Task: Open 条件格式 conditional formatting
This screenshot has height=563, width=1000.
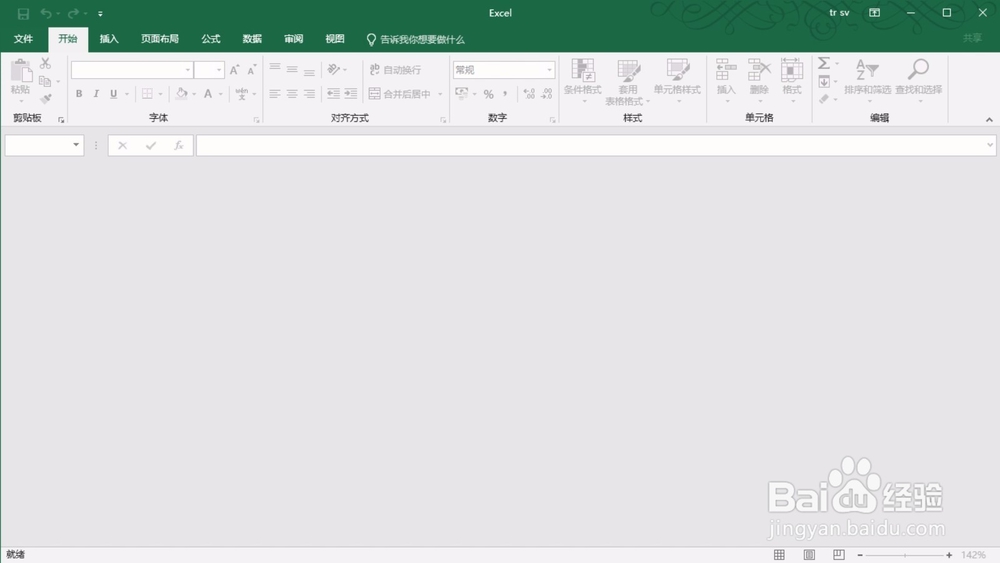Action: click(583, 81)
